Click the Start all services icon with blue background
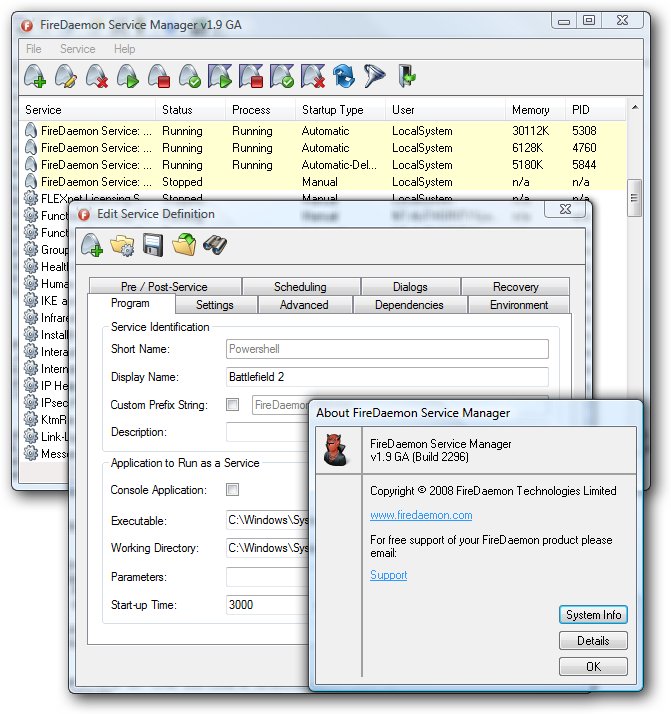The height and width of the screenshot is (714, 671). click(x=220, y=76)
